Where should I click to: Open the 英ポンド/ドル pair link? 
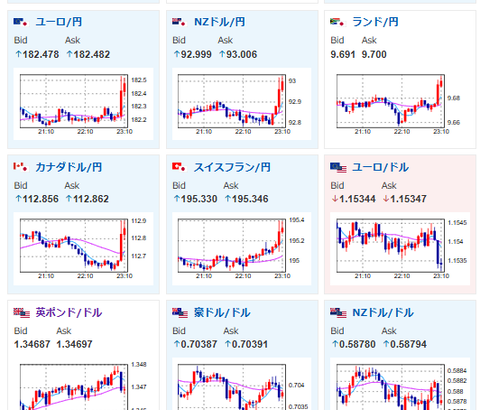coord(69,313)
